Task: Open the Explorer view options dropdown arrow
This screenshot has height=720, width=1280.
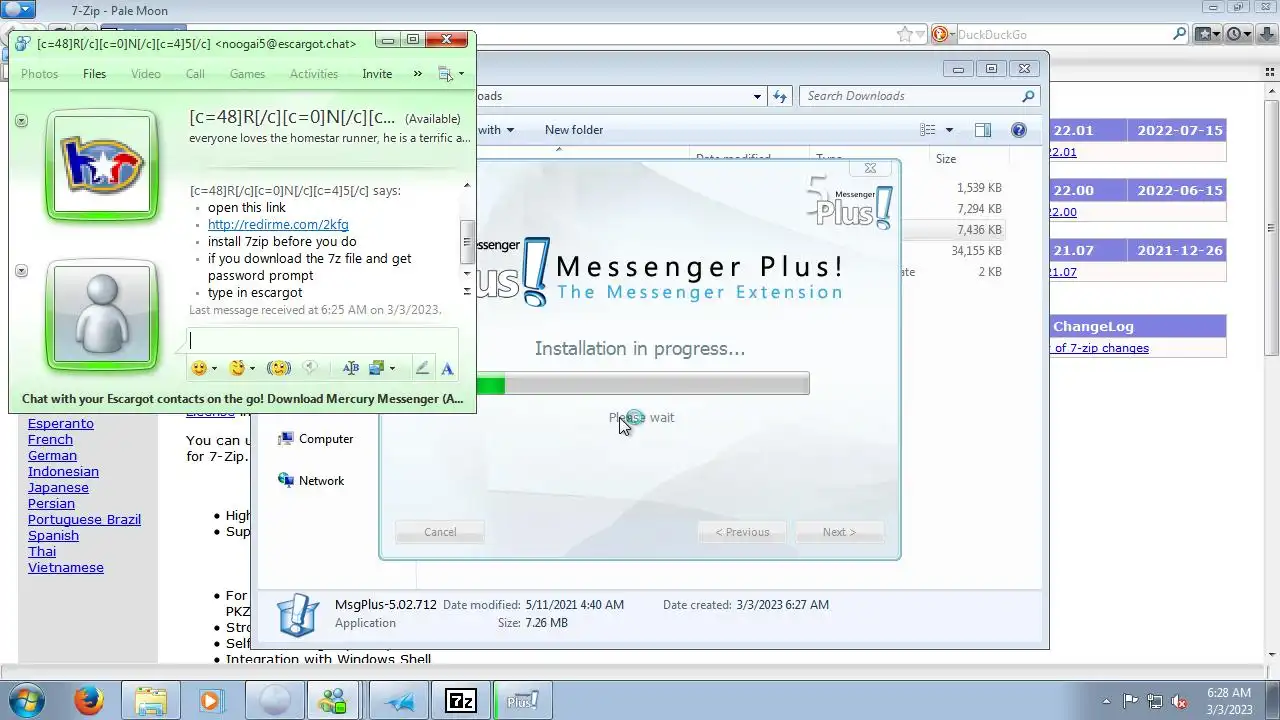Action: [x=949, y=130]
